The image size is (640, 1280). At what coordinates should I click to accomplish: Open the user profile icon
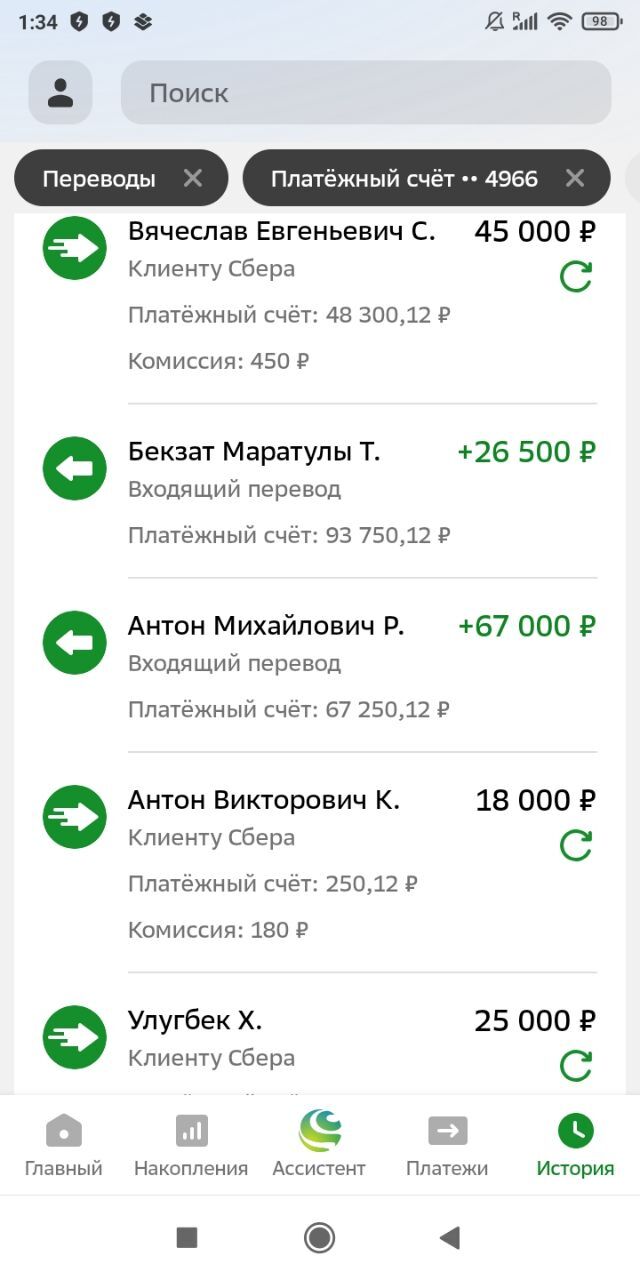[60, 93]
